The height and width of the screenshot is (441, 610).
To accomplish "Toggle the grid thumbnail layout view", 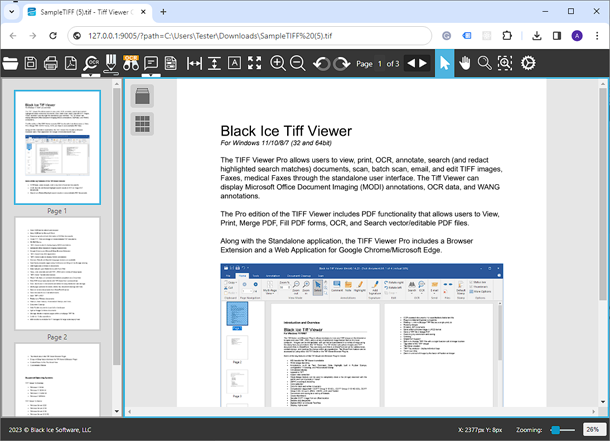I will coord(142,125).
